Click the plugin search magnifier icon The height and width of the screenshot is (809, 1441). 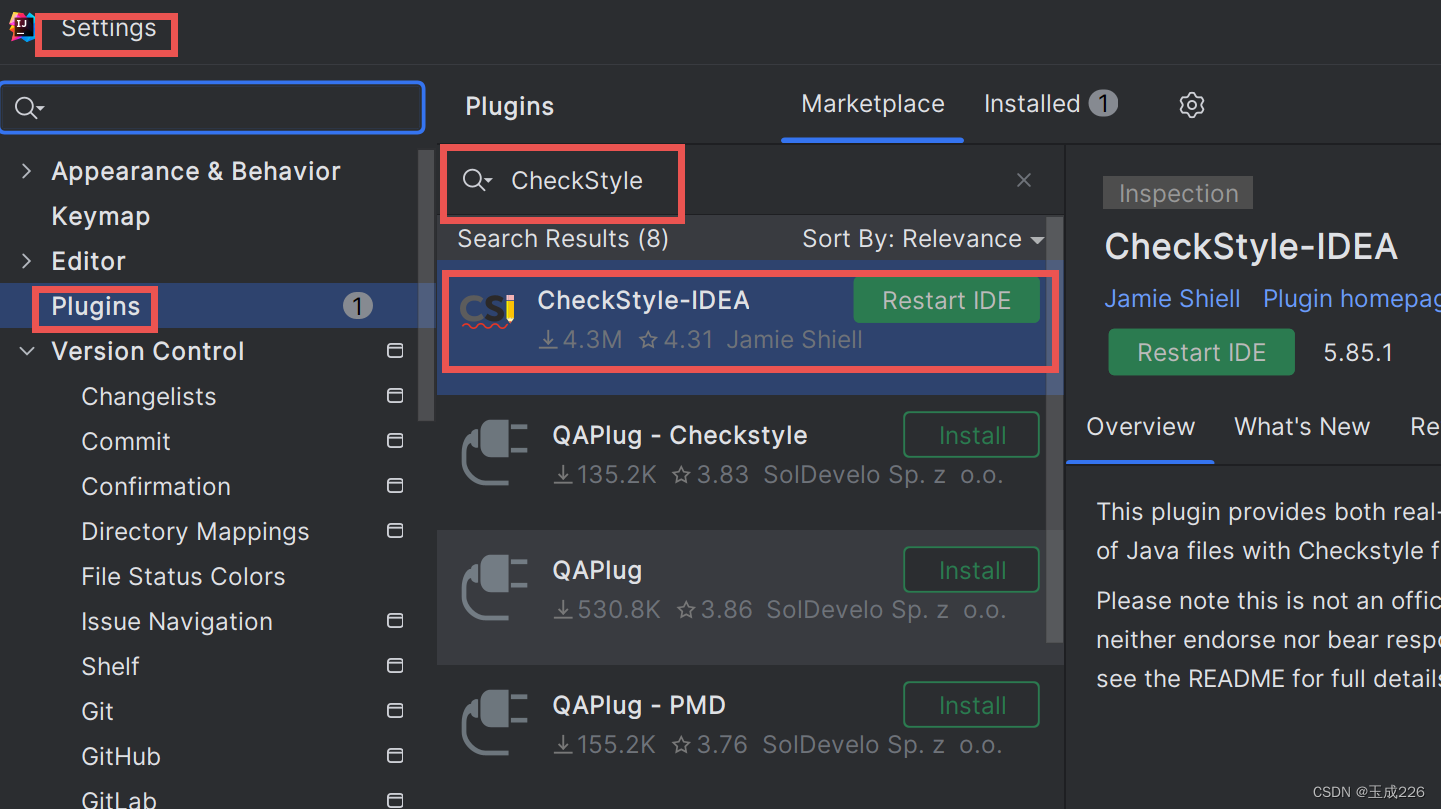pos(477,181)
